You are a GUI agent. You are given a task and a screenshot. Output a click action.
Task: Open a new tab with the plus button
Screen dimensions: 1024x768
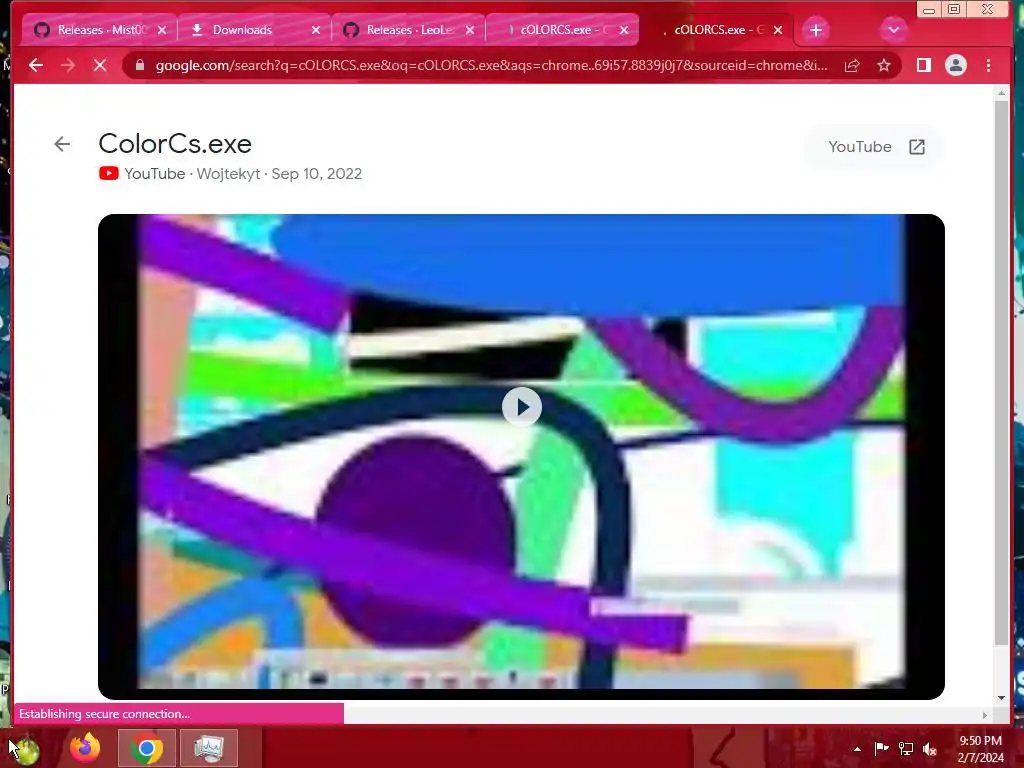click(x=816, y=30)
